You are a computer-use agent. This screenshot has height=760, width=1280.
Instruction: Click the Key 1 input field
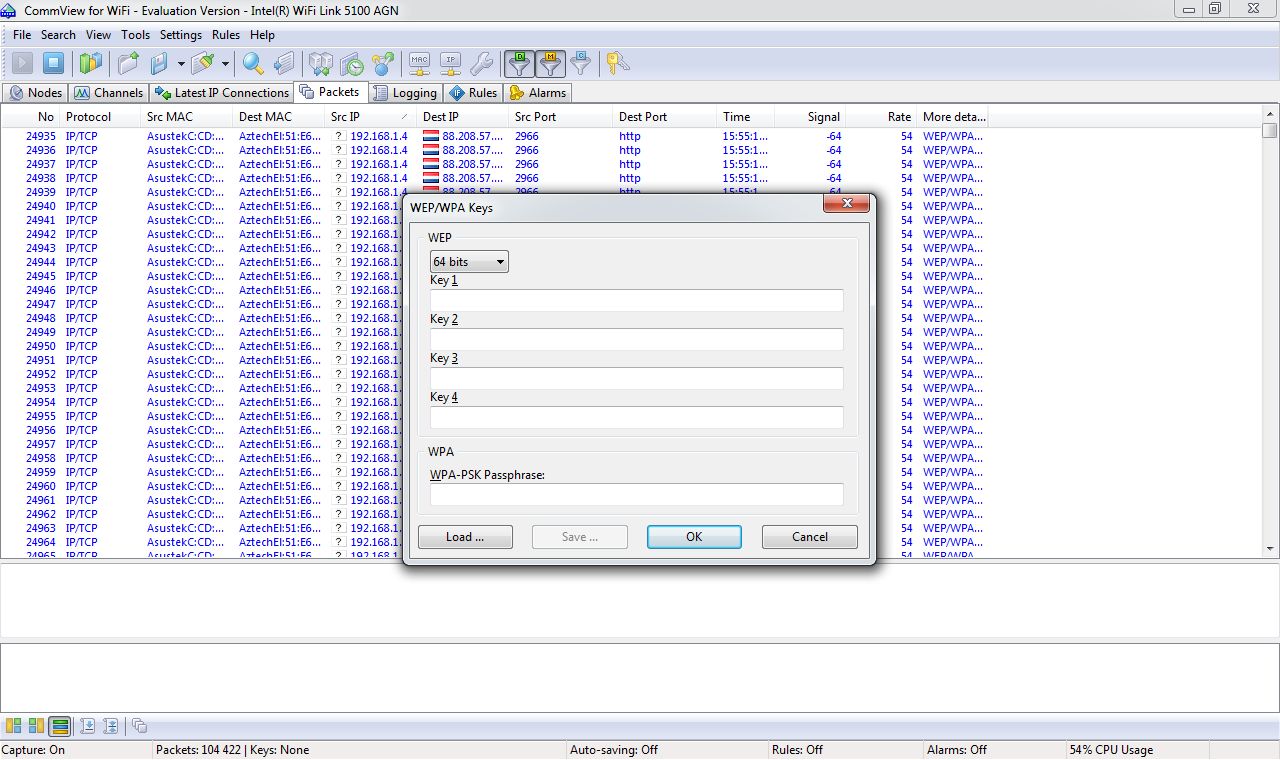tap(637, 301)
